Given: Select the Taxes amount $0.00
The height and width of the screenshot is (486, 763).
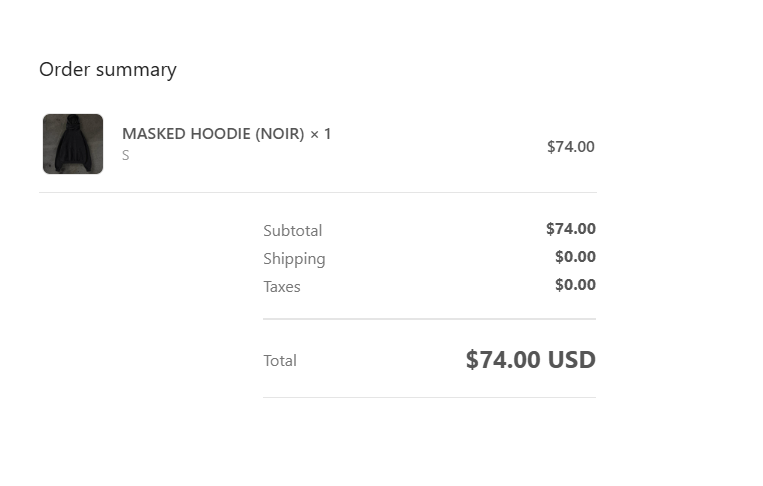Looking at the screenshot, I should (575, 285).
